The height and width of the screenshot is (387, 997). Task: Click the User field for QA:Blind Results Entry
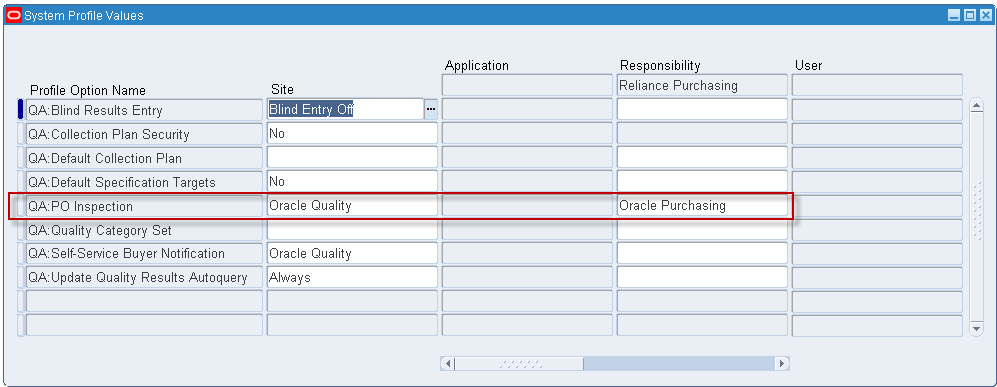tap(877, 109)
